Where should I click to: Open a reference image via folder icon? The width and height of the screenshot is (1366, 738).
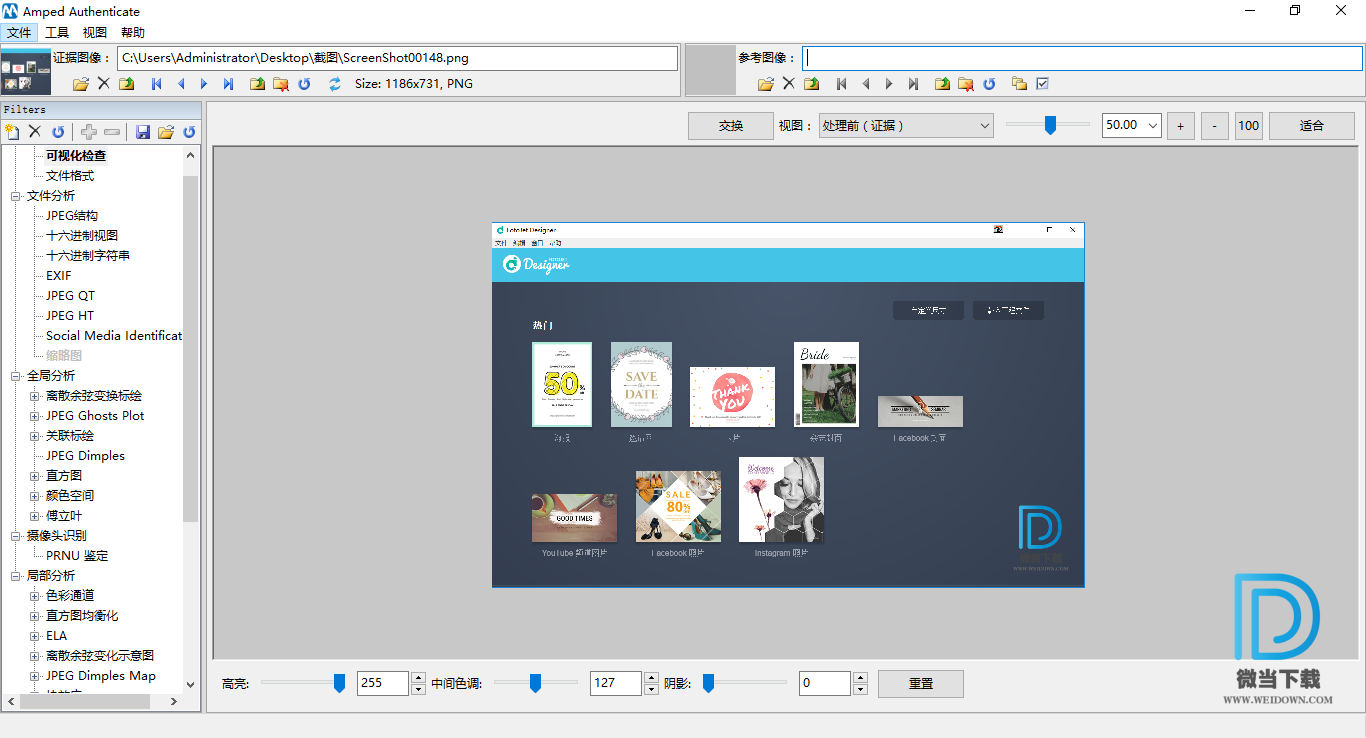point(766,84)
